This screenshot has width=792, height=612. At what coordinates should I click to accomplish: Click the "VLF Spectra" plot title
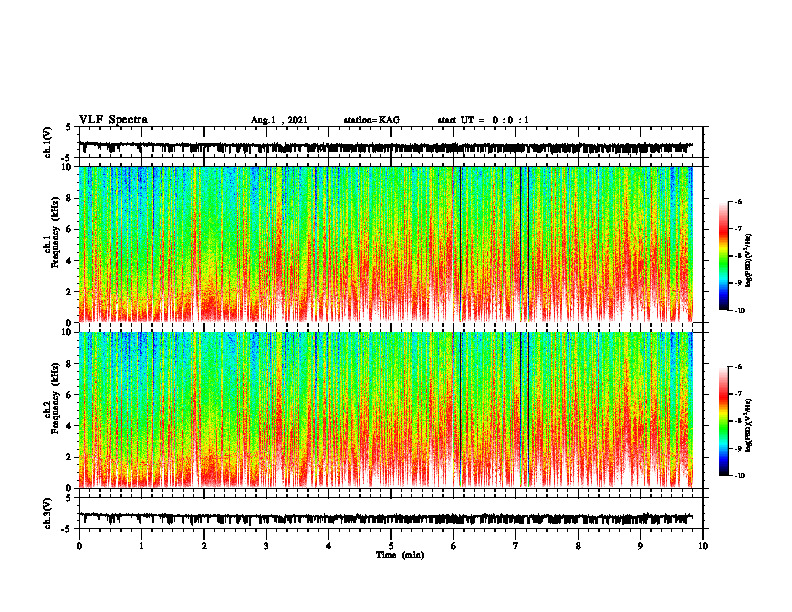coord(113,120)
